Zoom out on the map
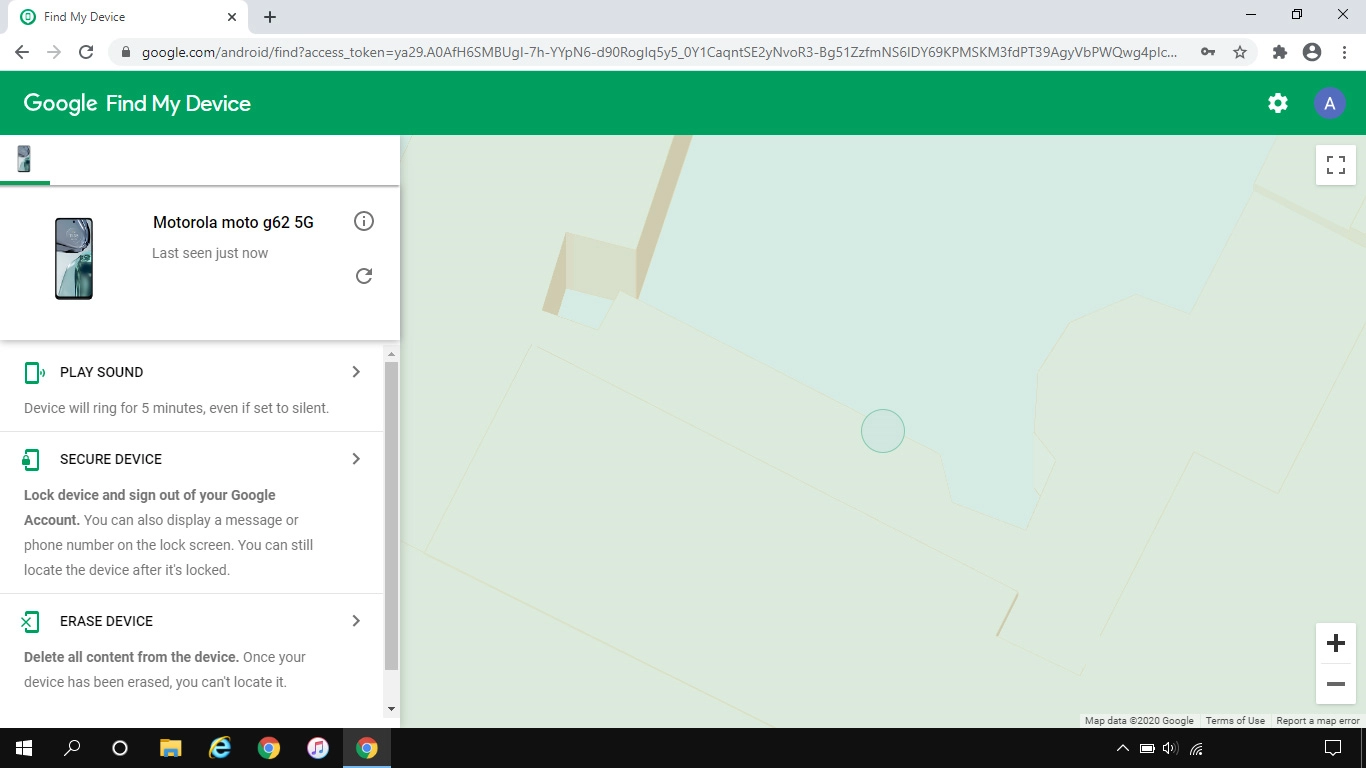 coord(1335,684)
